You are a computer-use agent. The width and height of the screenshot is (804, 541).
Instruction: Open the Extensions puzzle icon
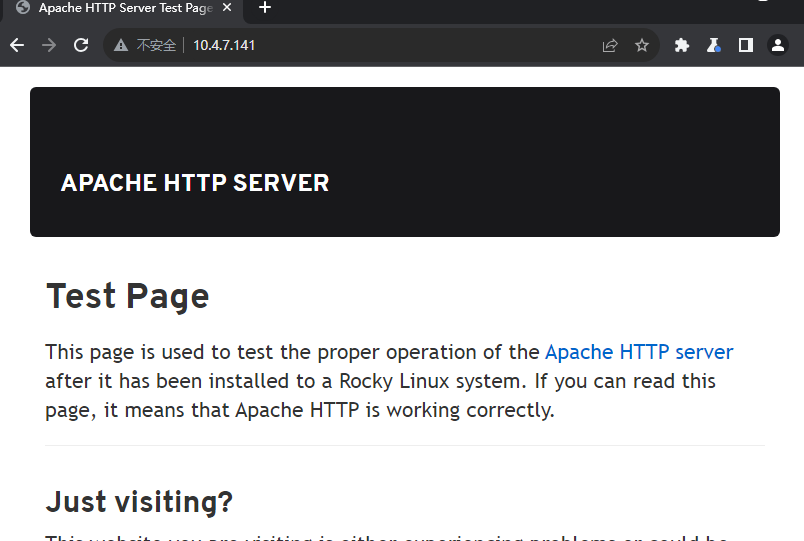pyautogui.click(x=681, y=45)
